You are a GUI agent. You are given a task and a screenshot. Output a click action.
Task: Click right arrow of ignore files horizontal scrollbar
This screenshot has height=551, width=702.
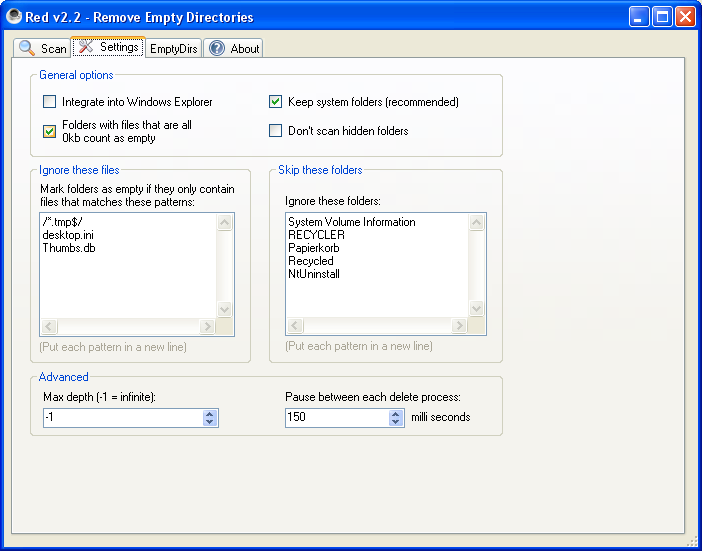click(207, 326)
